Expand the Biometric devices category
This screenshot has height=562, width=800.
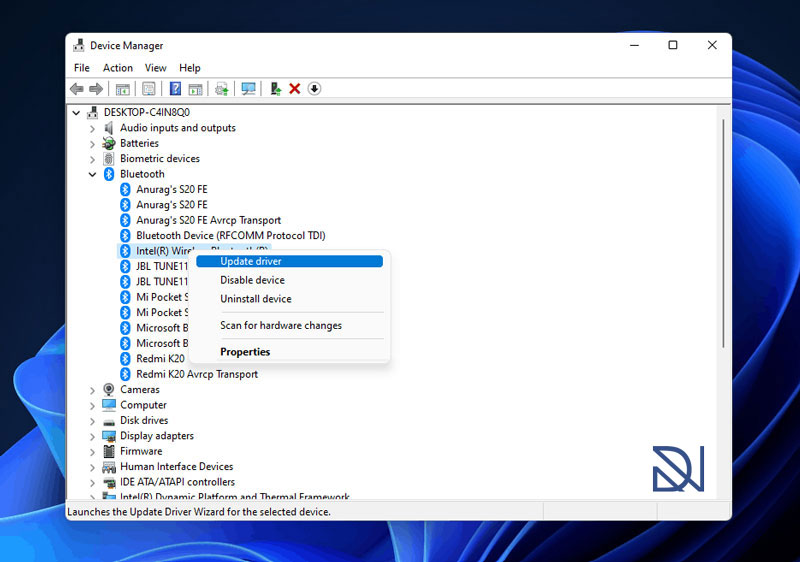tap(92, 159)
